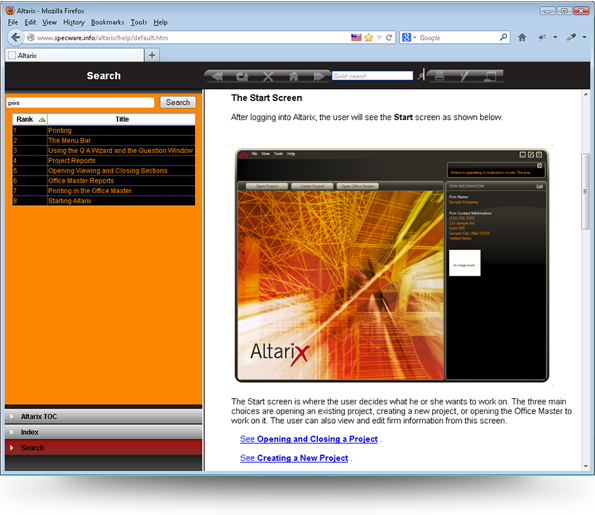This screenshot has height=515, width=595.
Task: Click the Search button in left panel
Action: click(178, 102)
